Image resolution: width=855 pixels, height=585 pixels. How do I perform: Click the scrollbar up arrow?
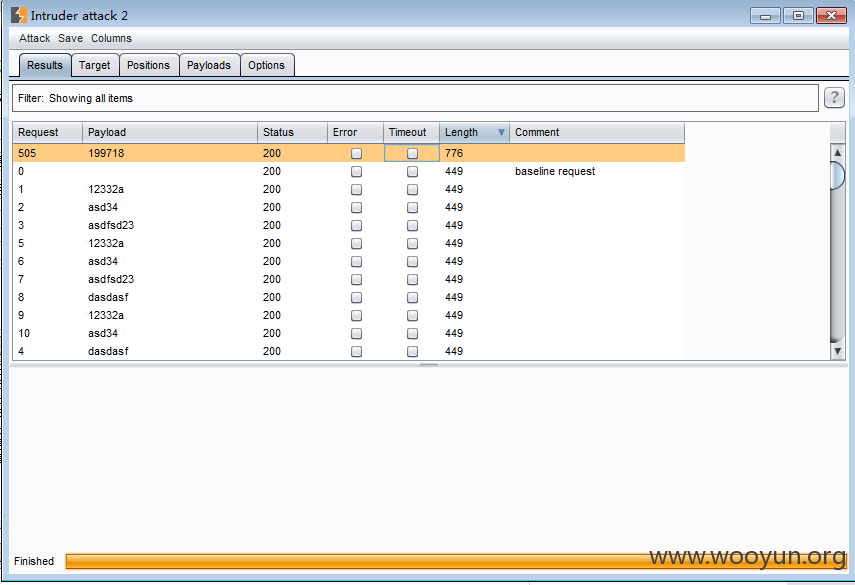coord(838,152)
